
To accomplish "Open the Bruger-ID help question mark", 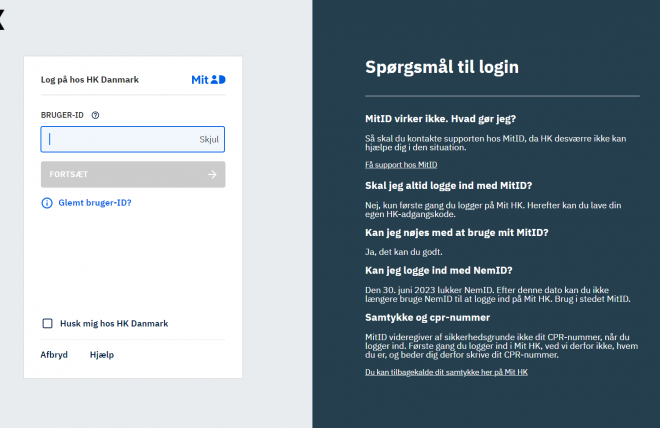I will (x=96, y=115).
